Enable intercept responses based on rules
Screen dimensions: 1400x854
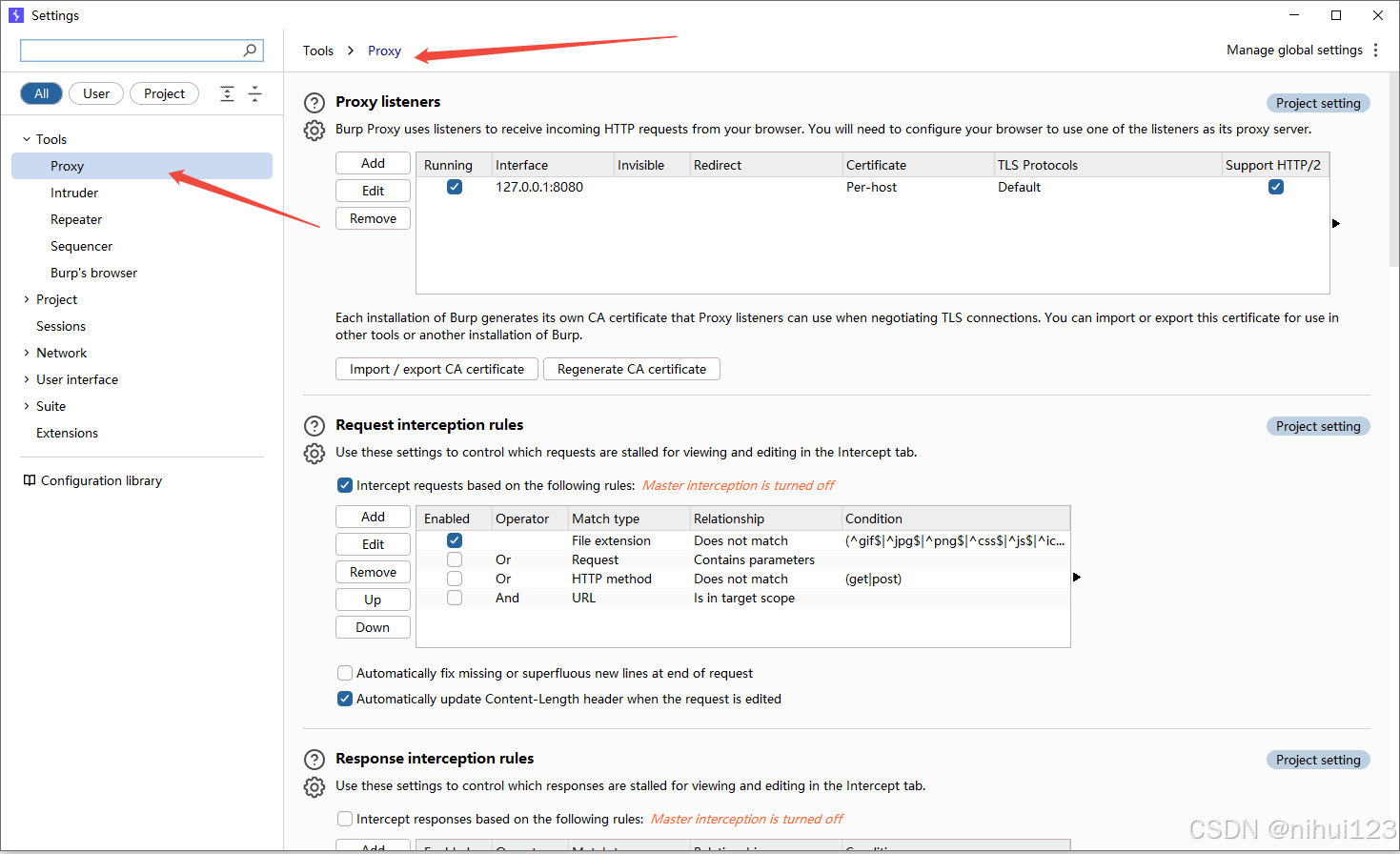tap(345, 819)
